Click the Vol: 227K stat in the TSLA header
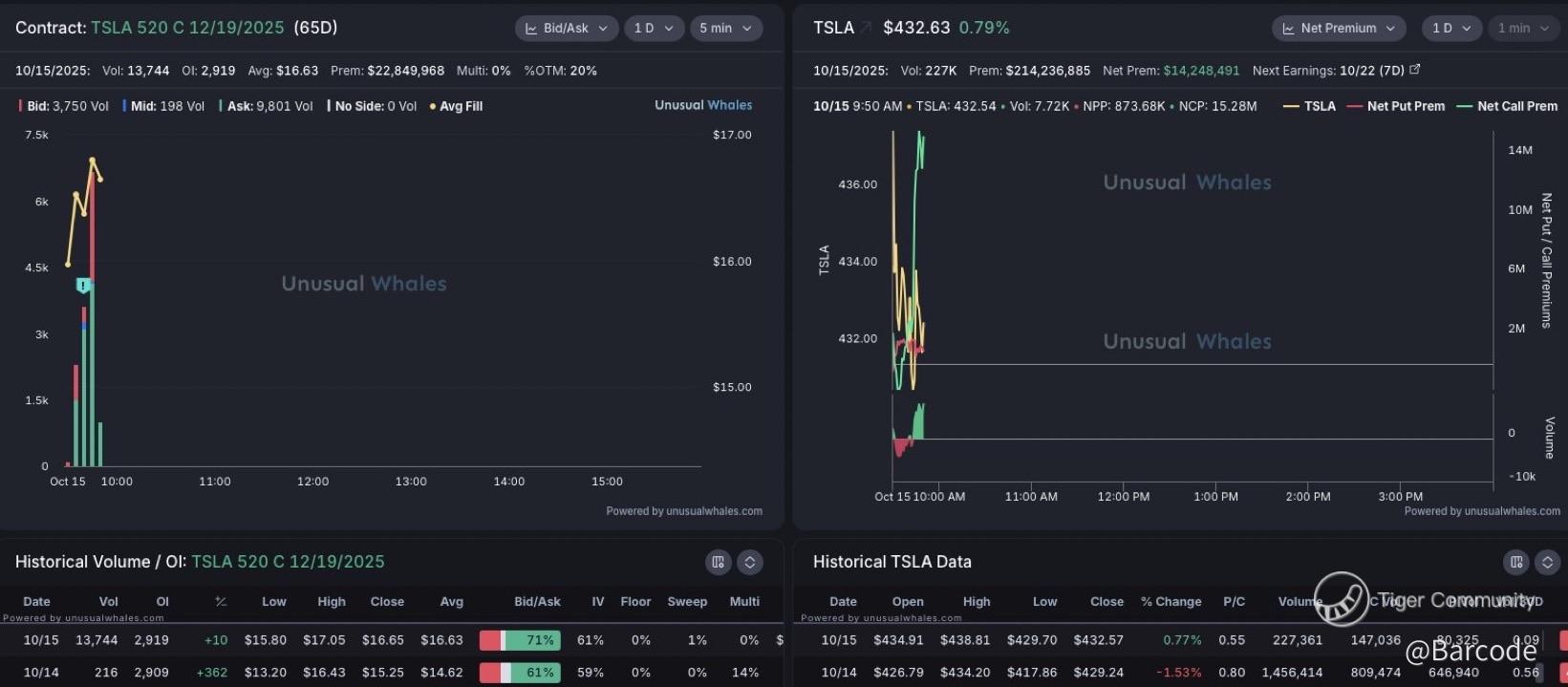Image resolution: width=1568 pixels, height=687 pixels. click(x=928, y=71)
